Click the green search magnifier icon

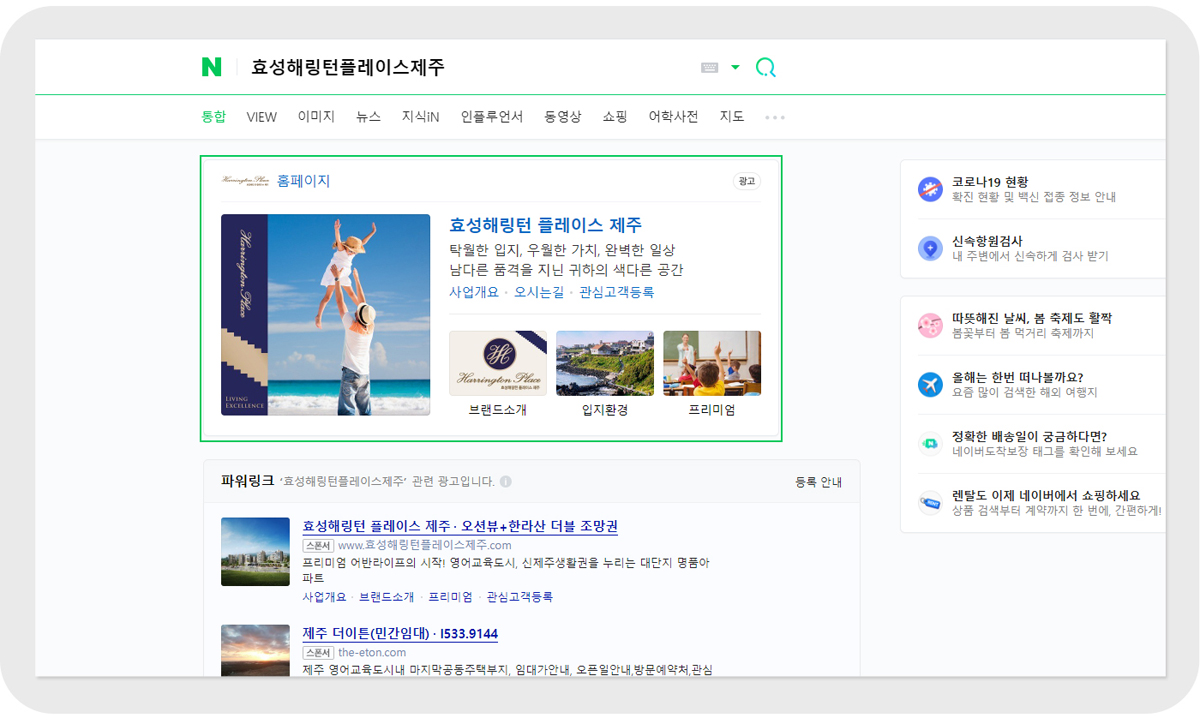pos(766,68)
